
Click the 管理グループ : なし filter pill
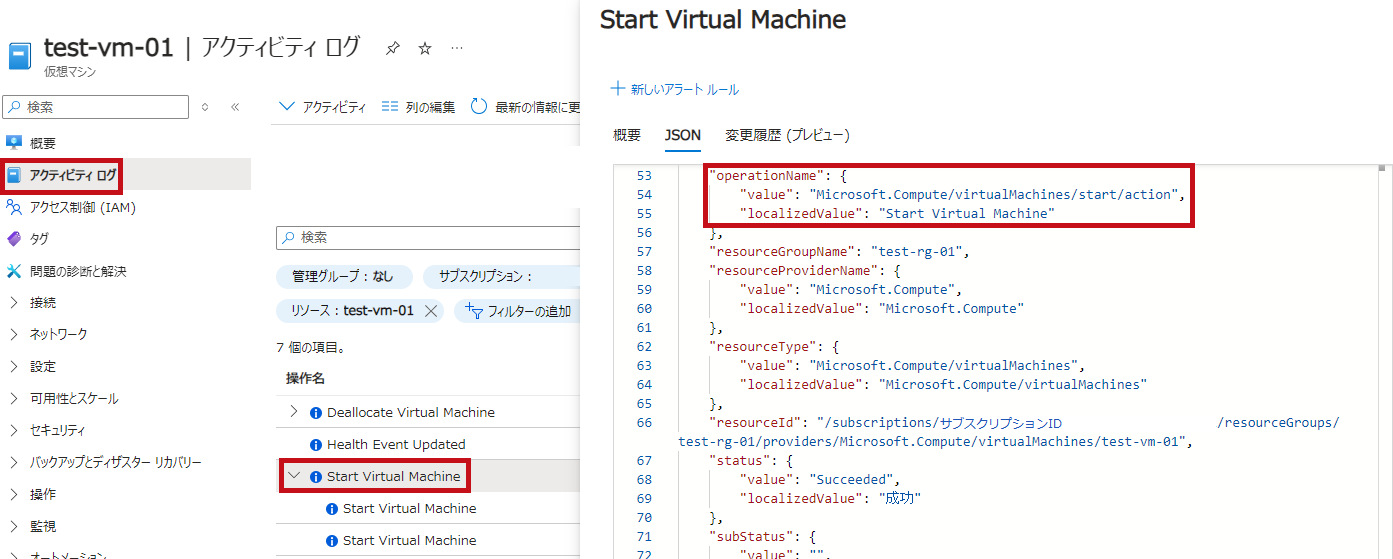[342, 277]
